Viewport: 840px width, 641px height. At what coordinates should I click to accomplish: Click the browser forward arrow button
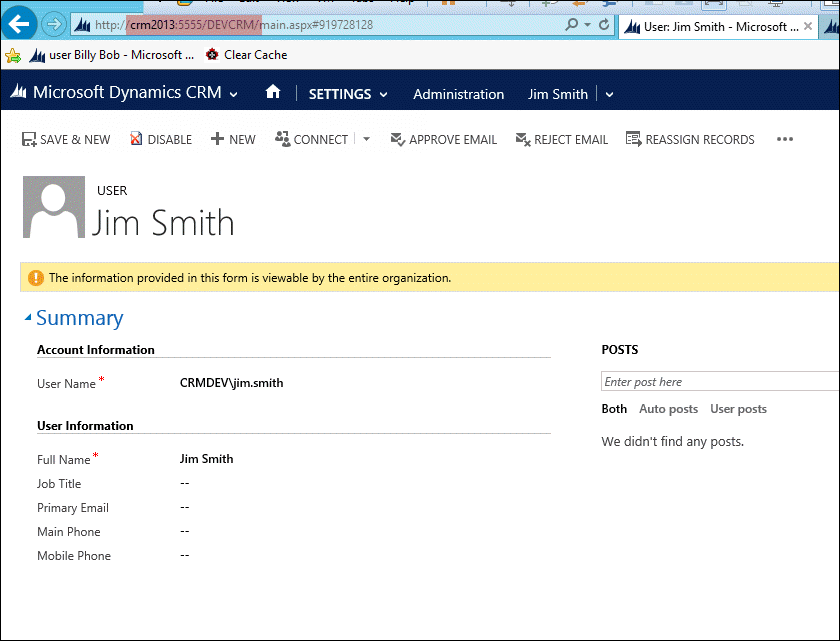pos(54,25)
